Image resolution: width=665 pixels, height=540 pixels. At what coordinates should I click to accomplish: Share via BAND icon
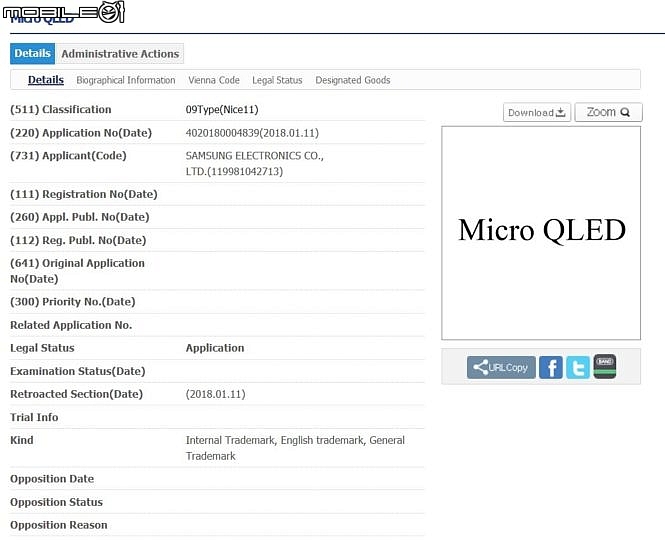point(604,367)
